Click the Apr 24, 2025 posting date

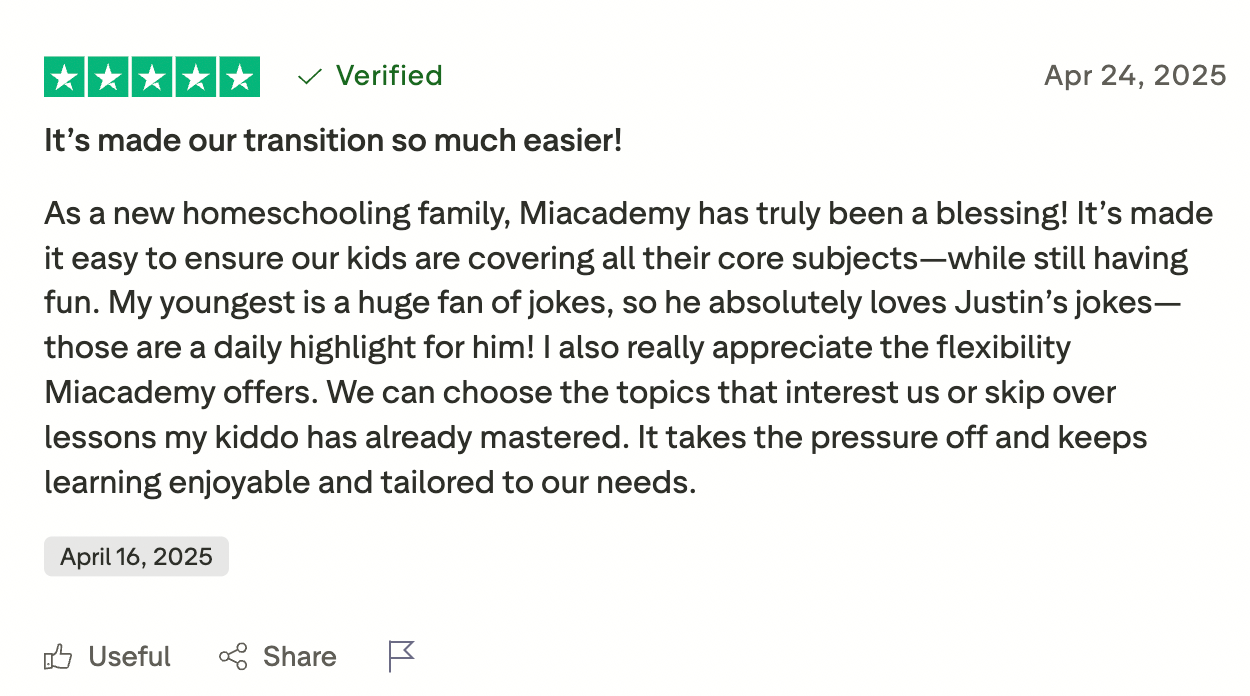coord(1136,75)
